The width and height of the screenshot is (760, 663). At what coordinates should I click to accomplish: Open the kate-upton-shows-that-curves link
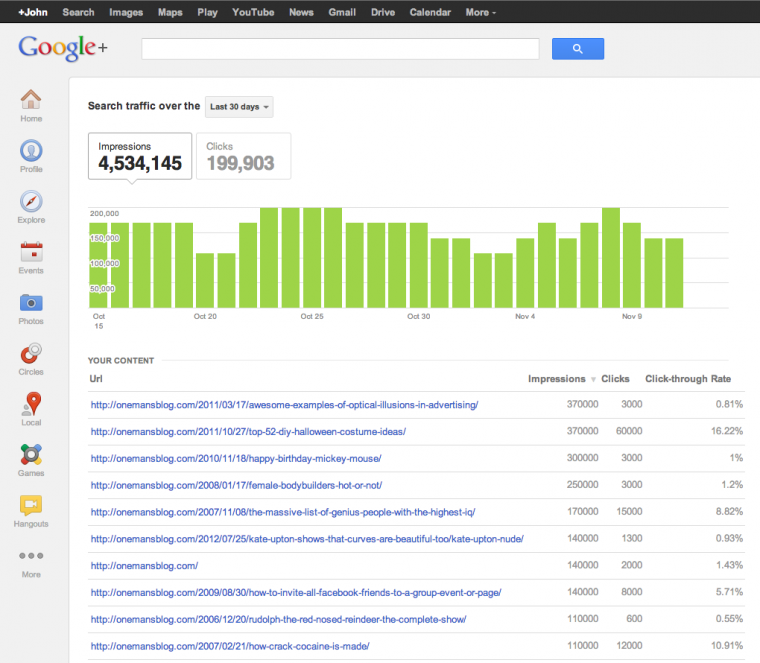[x=307, y=539]
